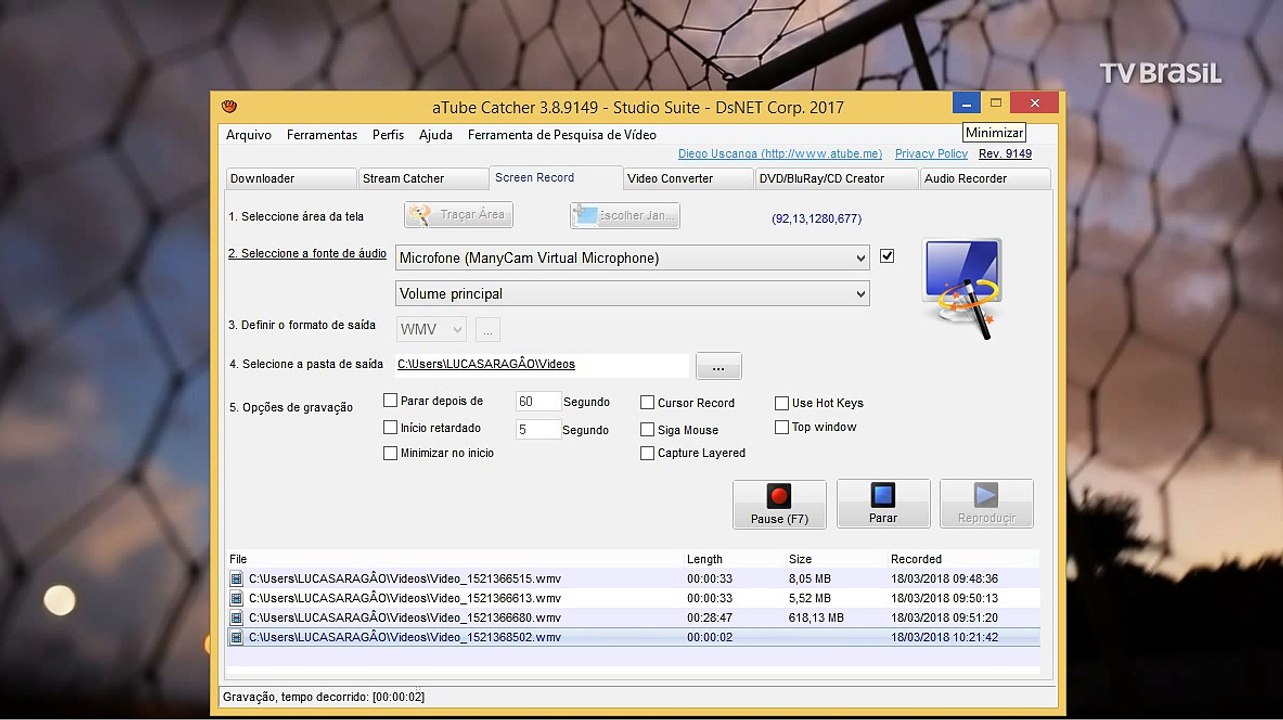Click the Seleccione a fonte de áudio label
This screenshot has height=720, width=1283.
click(x=307, y=254)
